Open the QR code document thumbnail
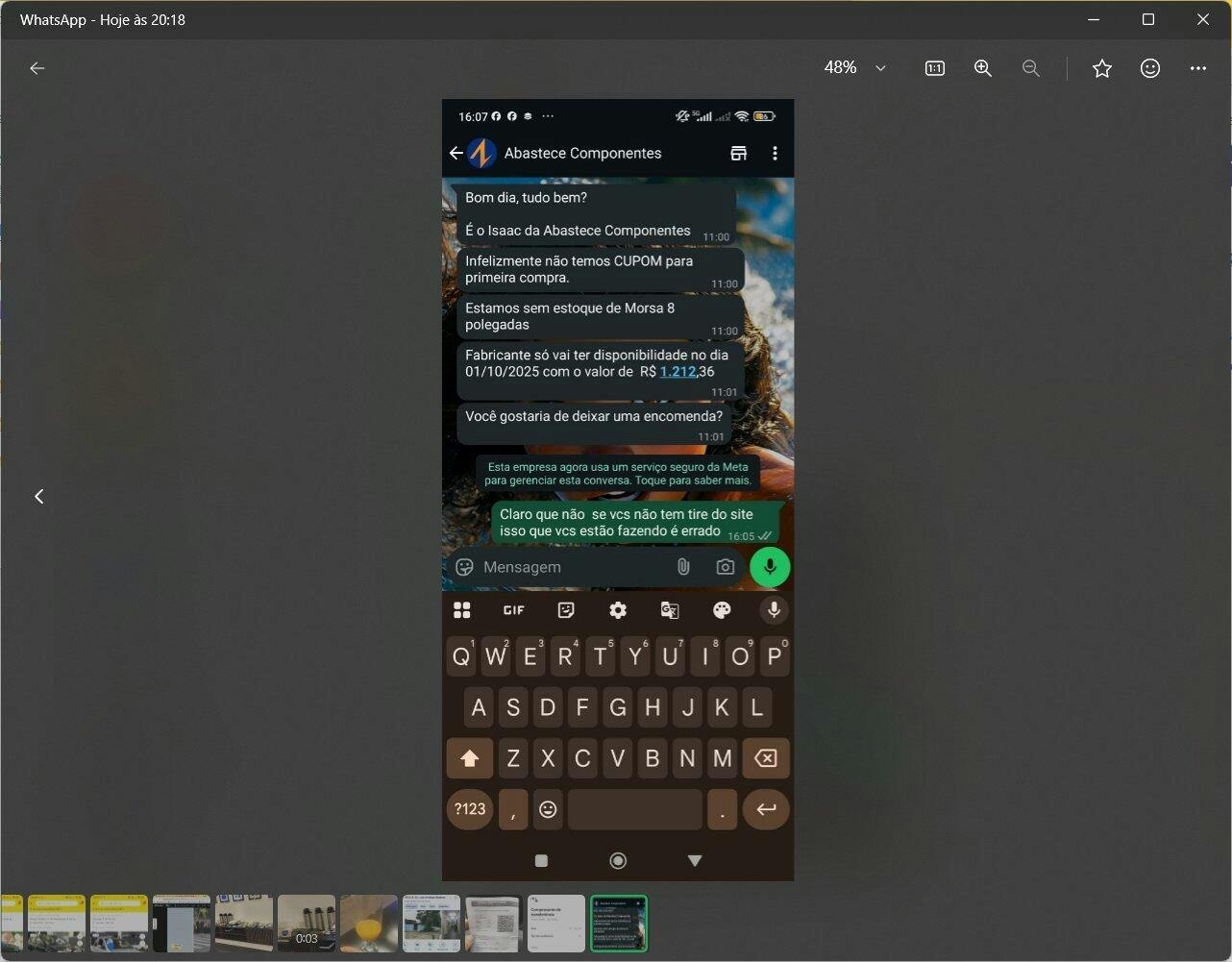Screen dimensions: 1232x962 (494, 924)
